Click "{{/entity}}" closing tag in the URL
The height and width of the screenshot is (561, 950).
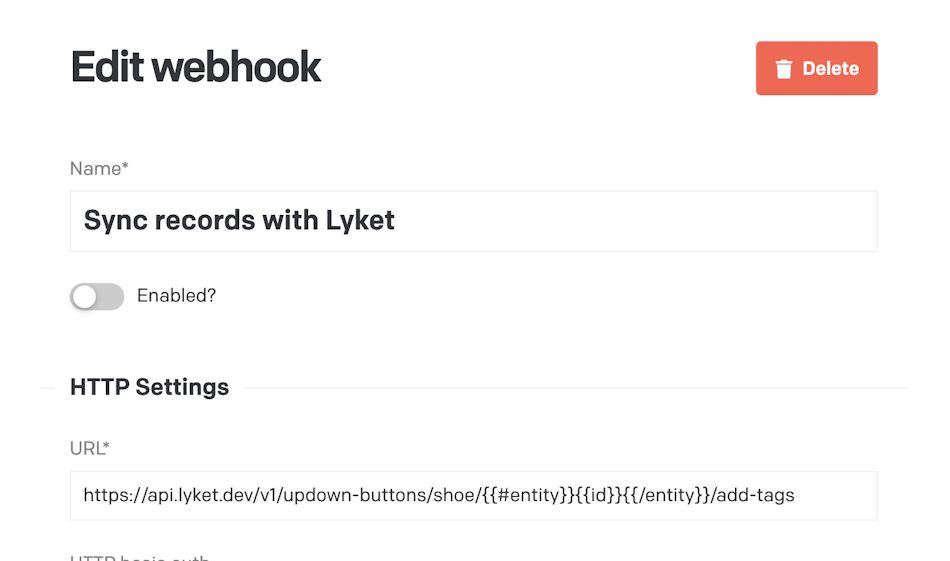669,496
